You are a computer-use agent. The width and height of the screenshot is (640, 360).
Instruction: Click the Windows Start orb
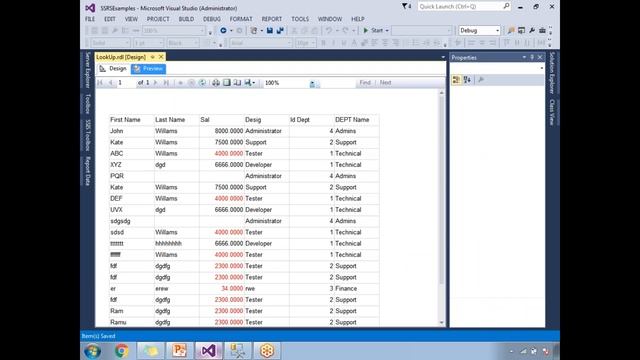click(x=93, y=351)
